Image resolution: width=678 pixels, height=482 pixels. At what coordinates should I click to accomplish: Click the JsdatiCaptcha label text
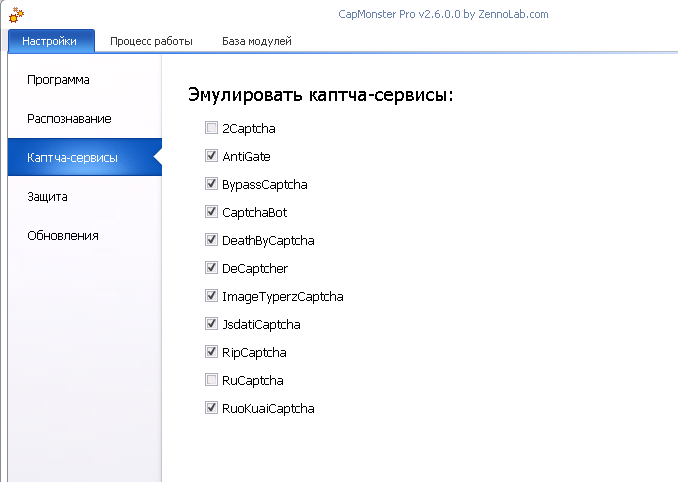coord(261,325)
